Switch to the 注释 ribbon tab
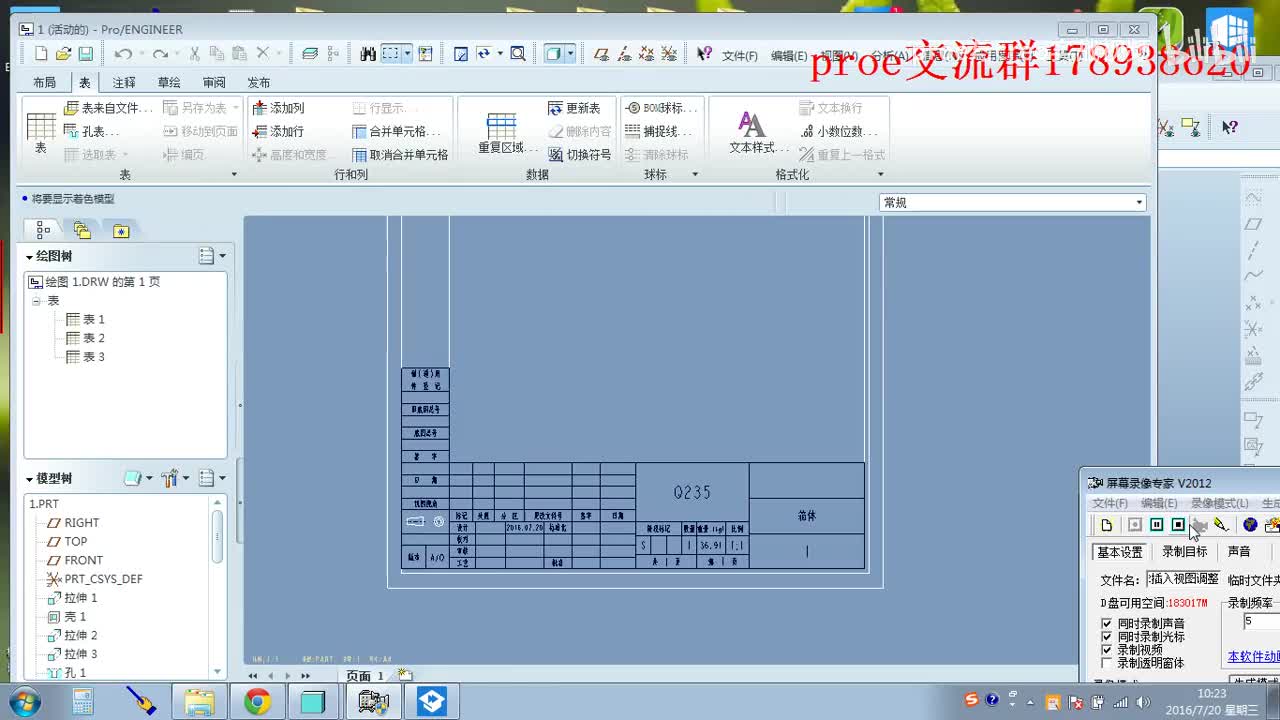Image resolution: width=1280 pixels, height=720 pixels. (x=124, y=82)
